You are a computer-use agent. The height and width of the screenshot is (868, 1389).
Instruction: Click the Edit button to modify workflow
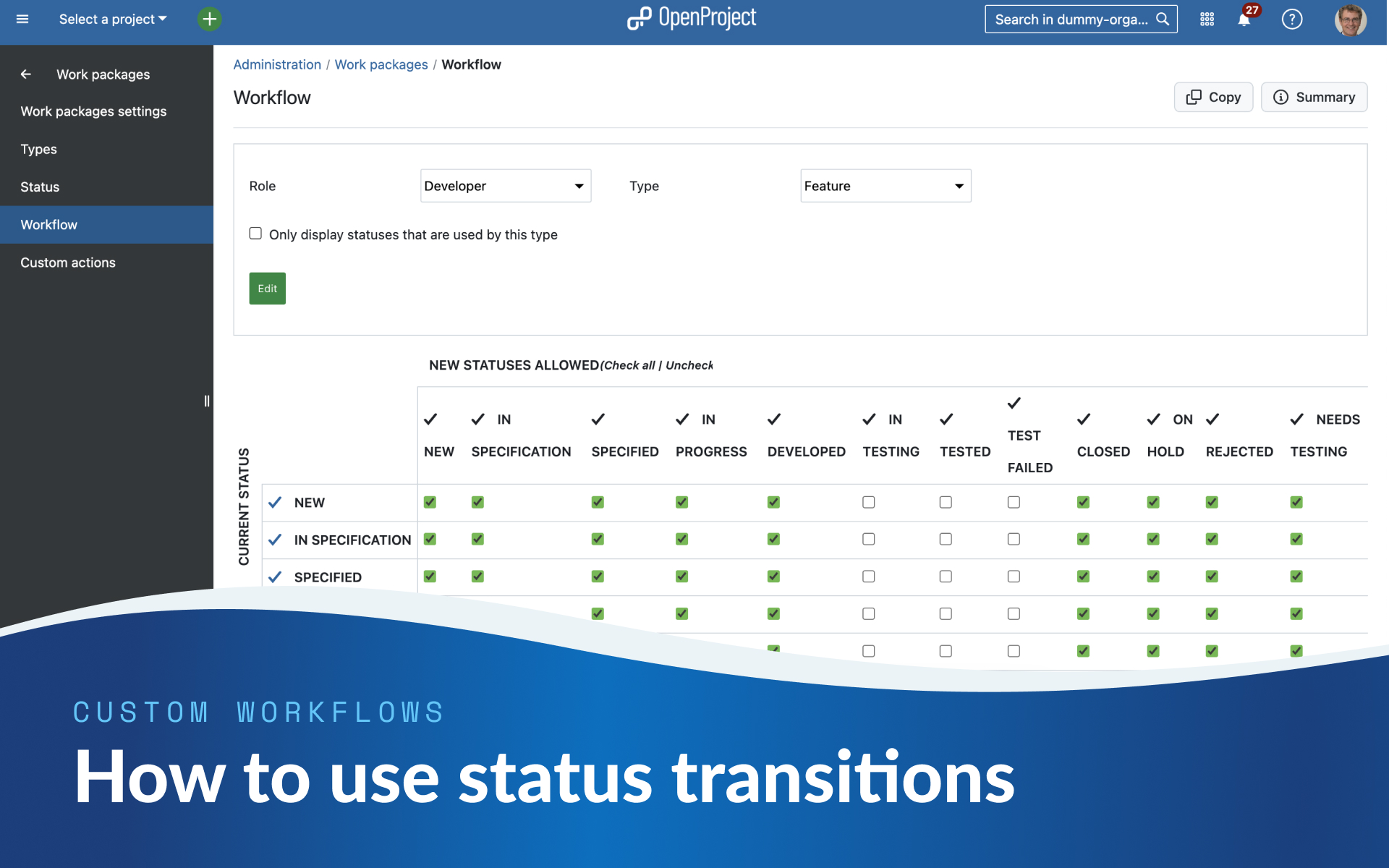(267, 288)
